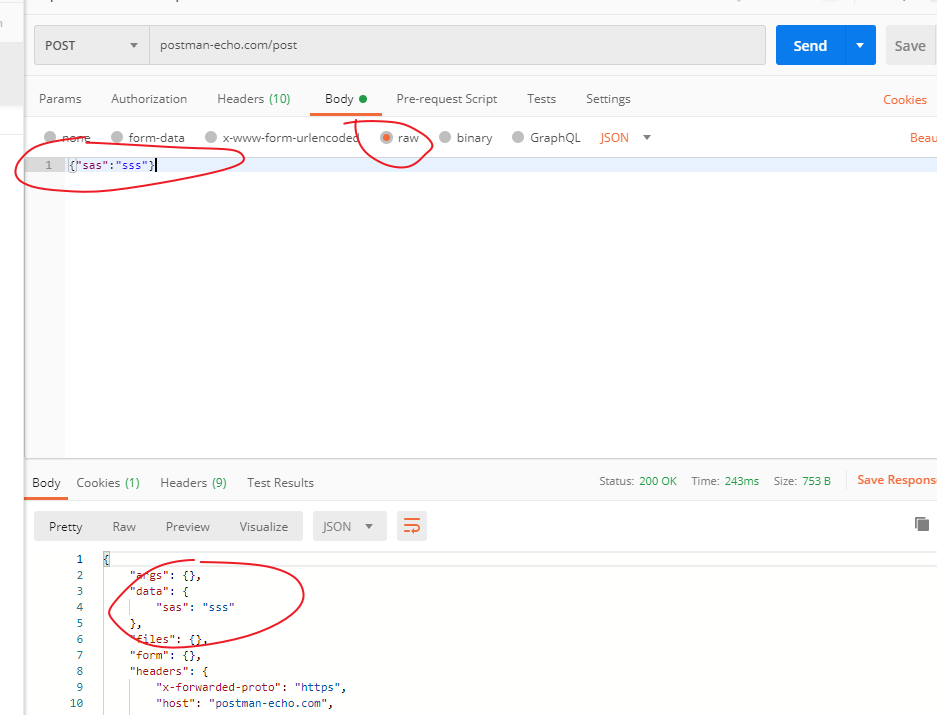Screen dimensions: 937x715
Task: Open request Headers (10) tab
Action: click(x=253, y=99)
